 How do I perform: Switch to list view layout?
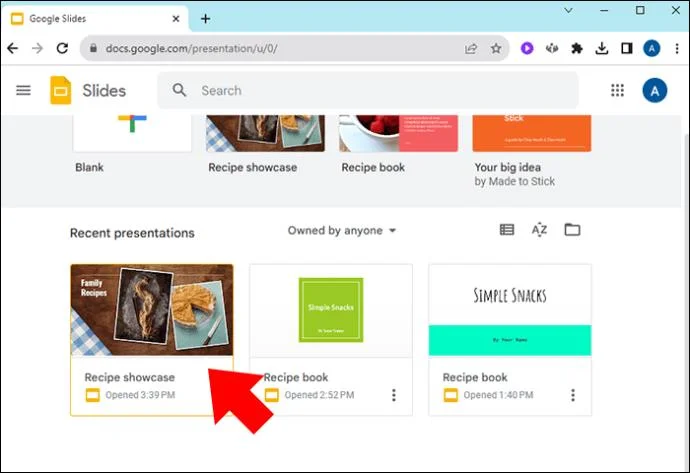(x=507, y=230)
